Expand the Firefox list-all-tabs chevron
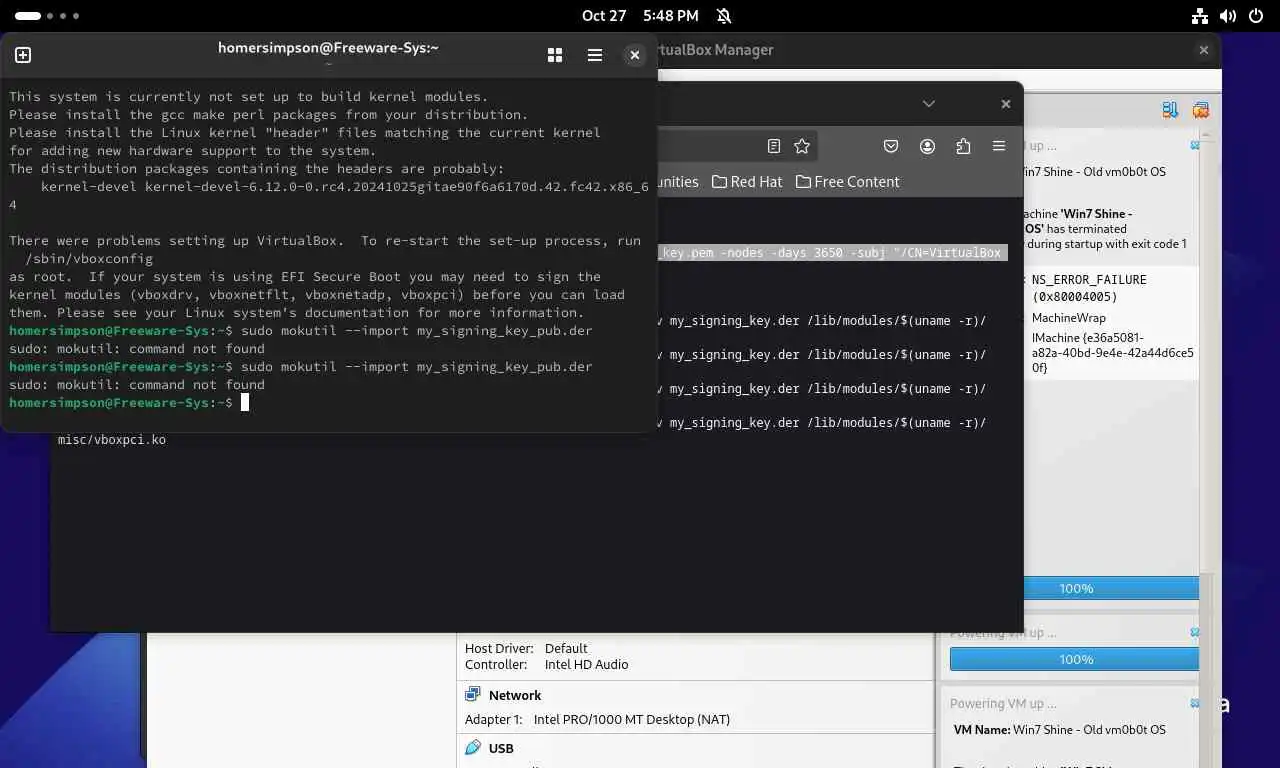 (929, 104)
